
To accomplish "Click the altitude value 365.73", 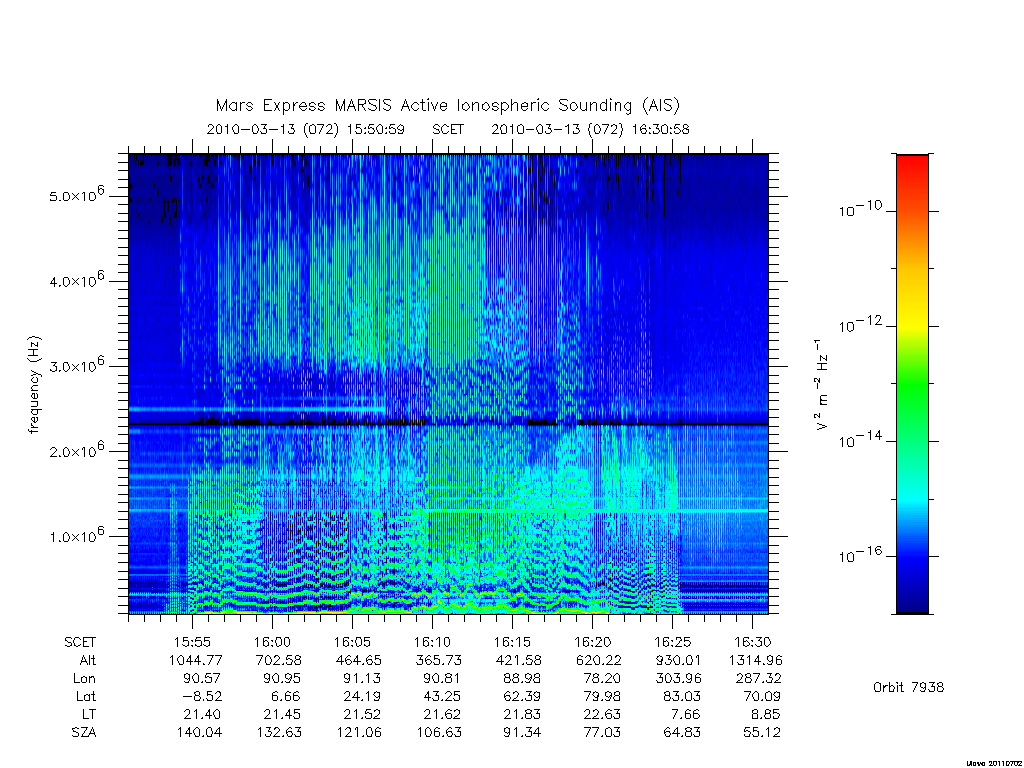I will [439, 660].
